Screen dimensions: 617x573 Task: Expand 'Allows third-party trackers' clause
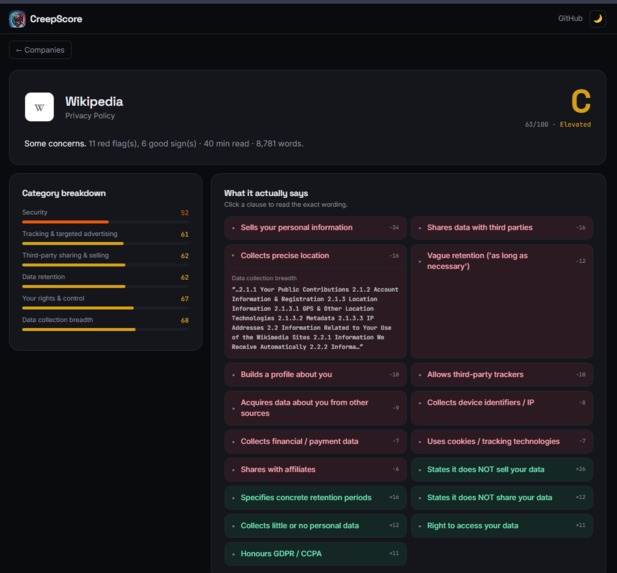502,374
